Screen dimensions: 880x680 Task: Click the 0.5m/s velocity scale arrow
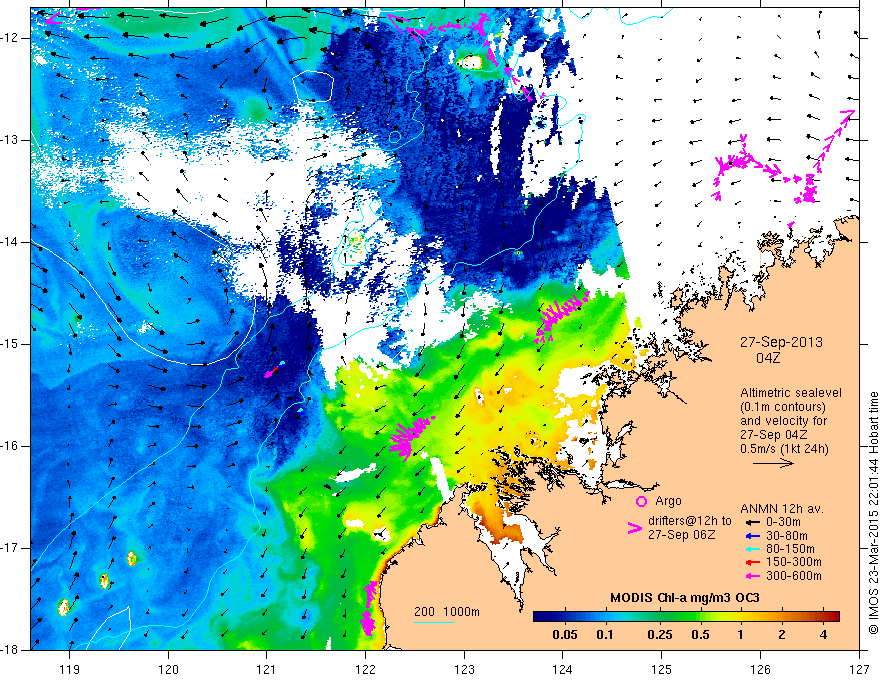click(773, 463)
